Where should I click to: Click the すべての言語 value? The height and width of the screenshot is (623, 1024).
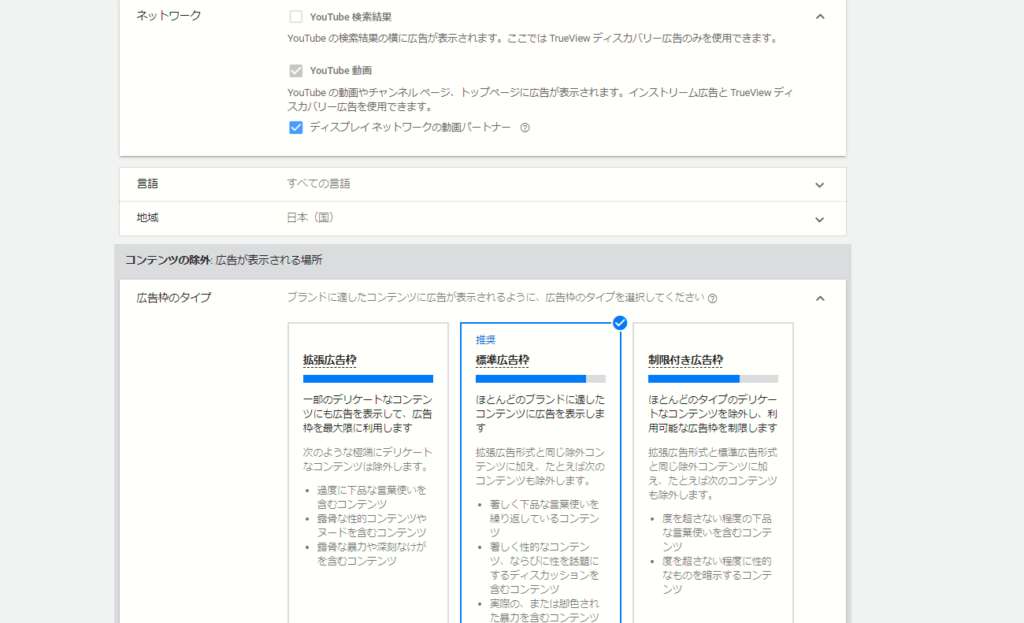(x=319, y=184)
